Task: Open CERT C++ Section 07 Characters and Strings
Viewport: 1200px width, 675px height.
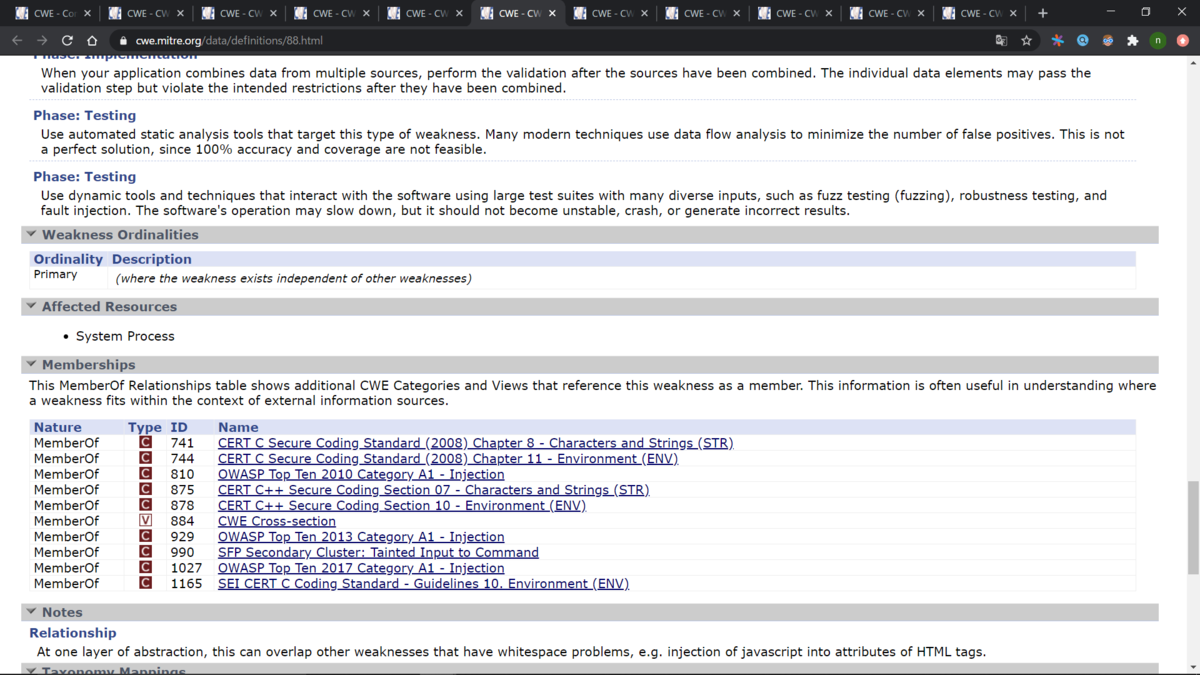Action: pos(433,490)
